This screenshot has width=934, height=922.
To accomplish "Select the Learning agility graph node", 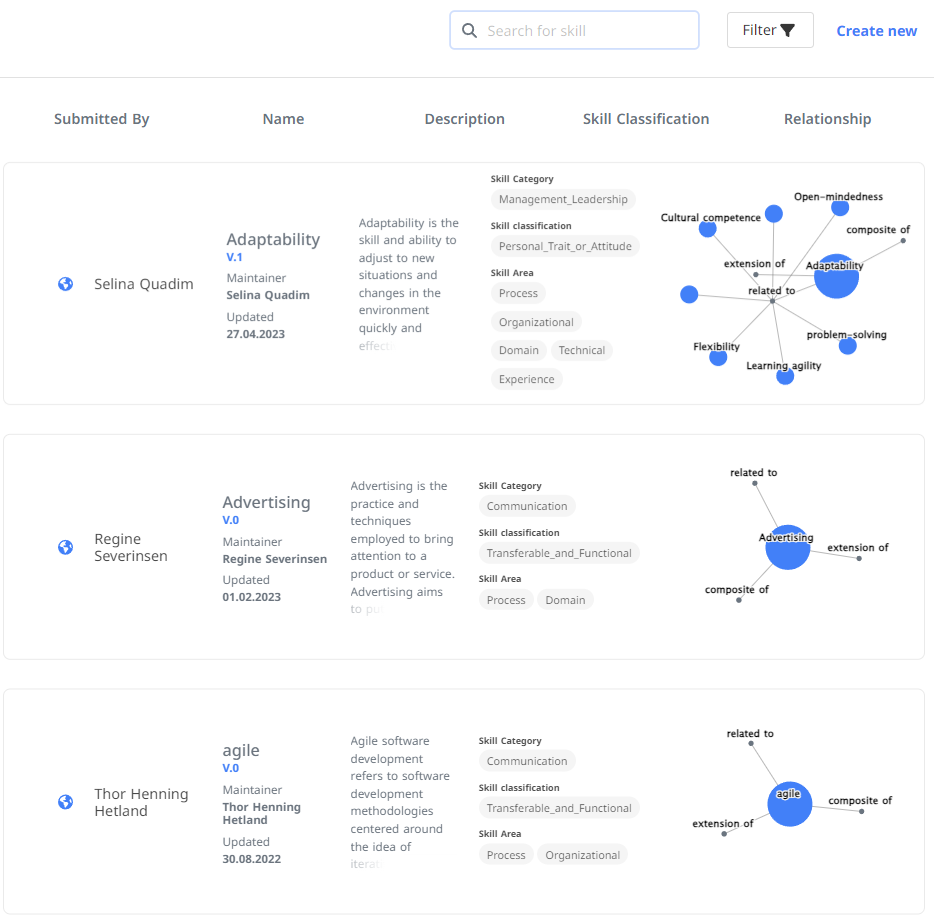I will pyautogui.click(x=785, y=376).
